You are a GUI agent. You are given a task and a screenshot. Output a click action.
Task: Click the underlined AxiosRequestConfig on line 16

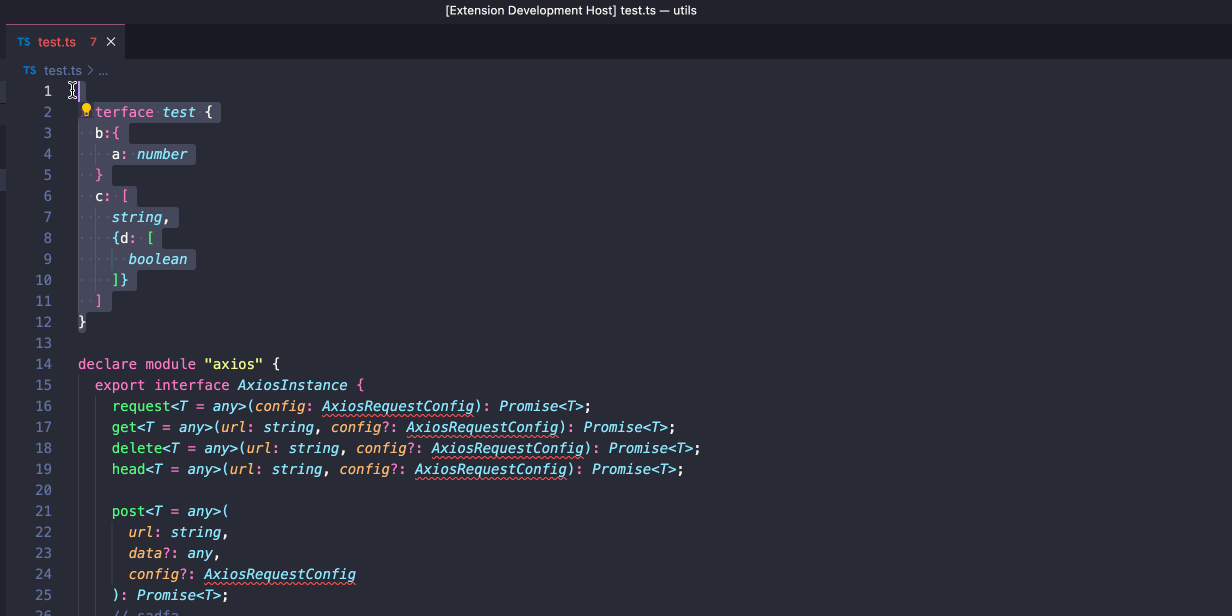pyautogui.click(x=397, y=405)
